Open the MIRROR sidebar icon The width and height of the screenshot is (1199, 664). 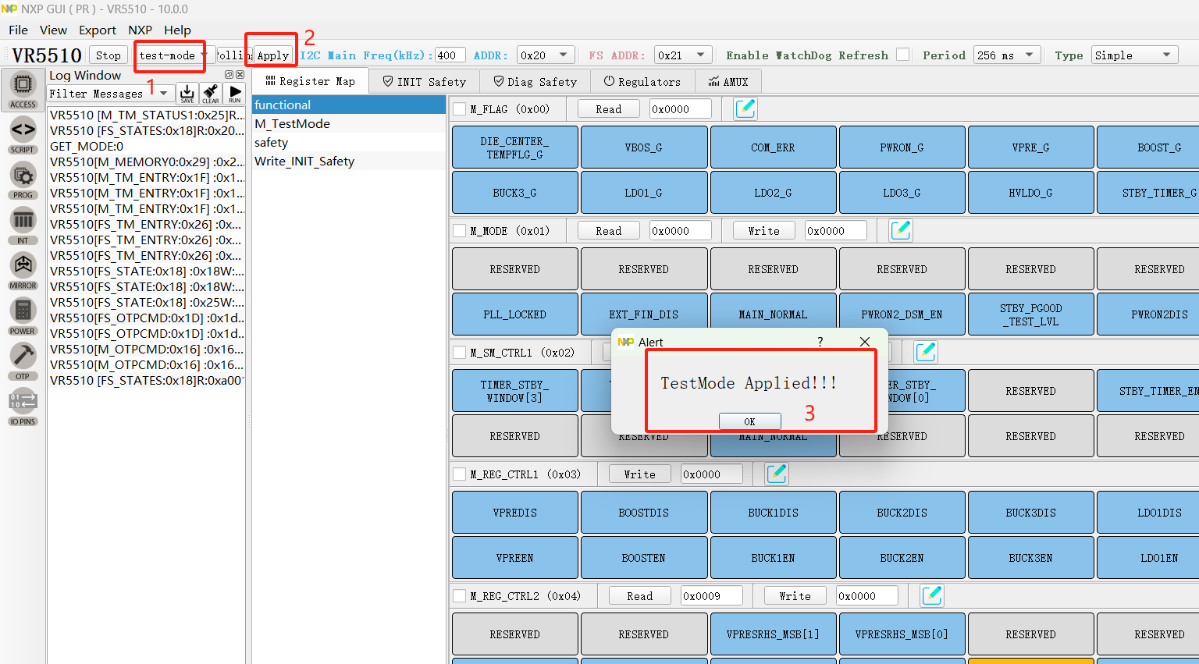pyautogui.click(x=23, y=269)
